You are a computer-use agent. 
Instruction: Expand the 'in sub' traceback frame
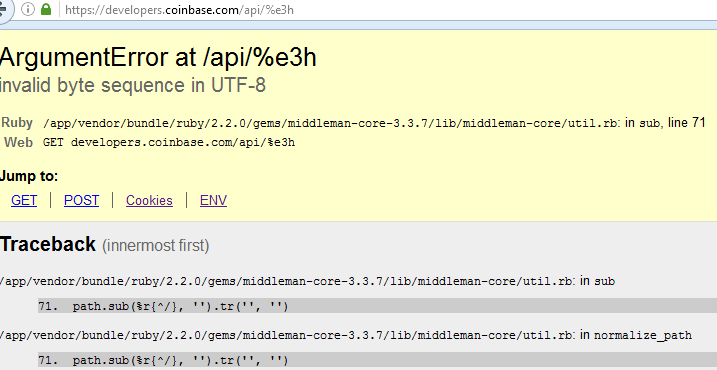307,281
